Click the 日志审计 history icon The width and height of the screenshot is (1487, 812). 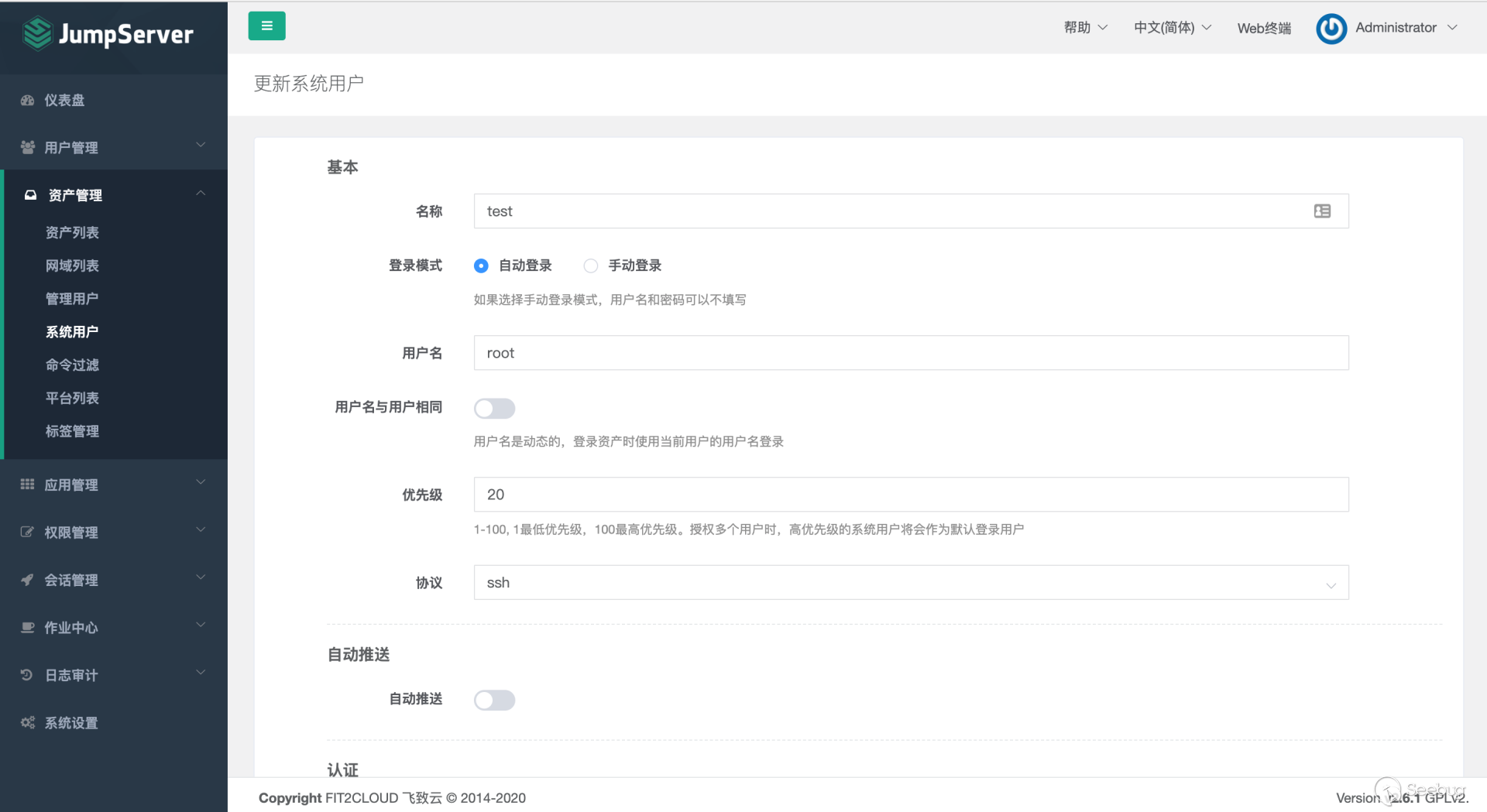[x=27, y=675]
